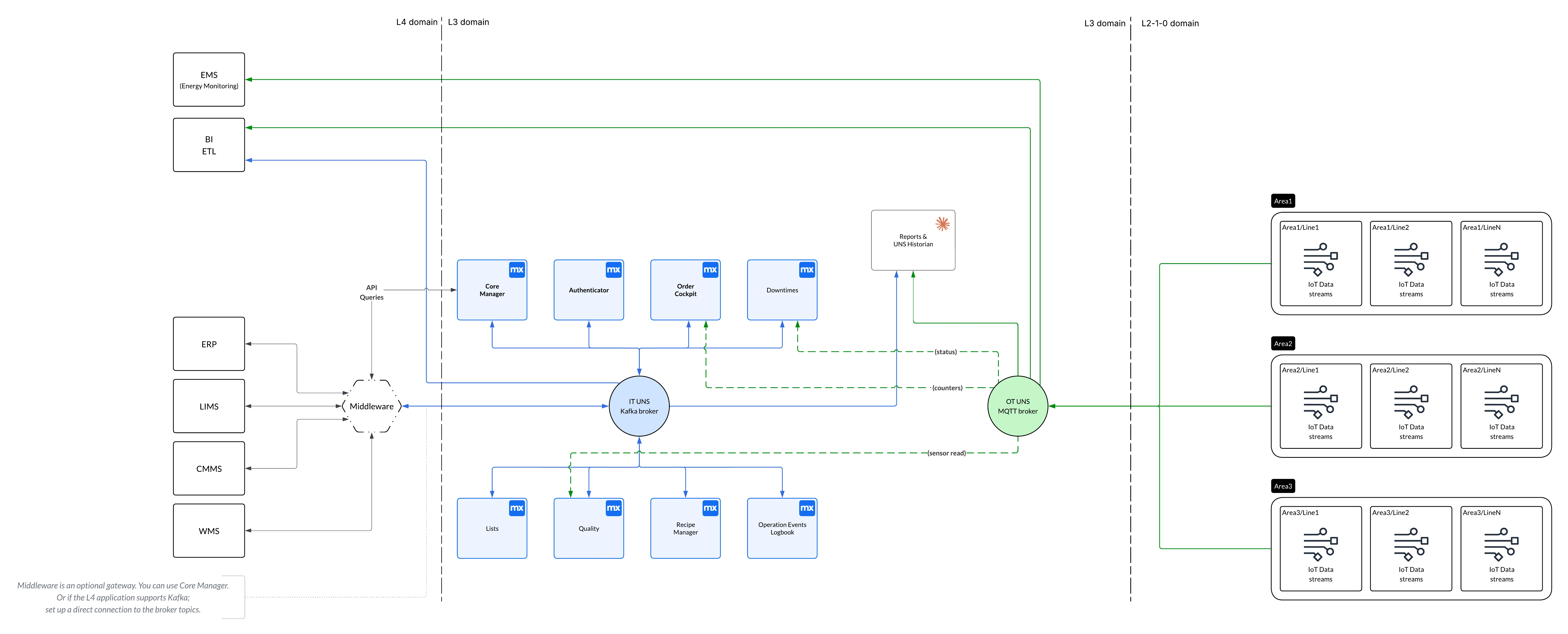Click the CMMS system box
The image size is (1568, 634).
tap(209, 468)
